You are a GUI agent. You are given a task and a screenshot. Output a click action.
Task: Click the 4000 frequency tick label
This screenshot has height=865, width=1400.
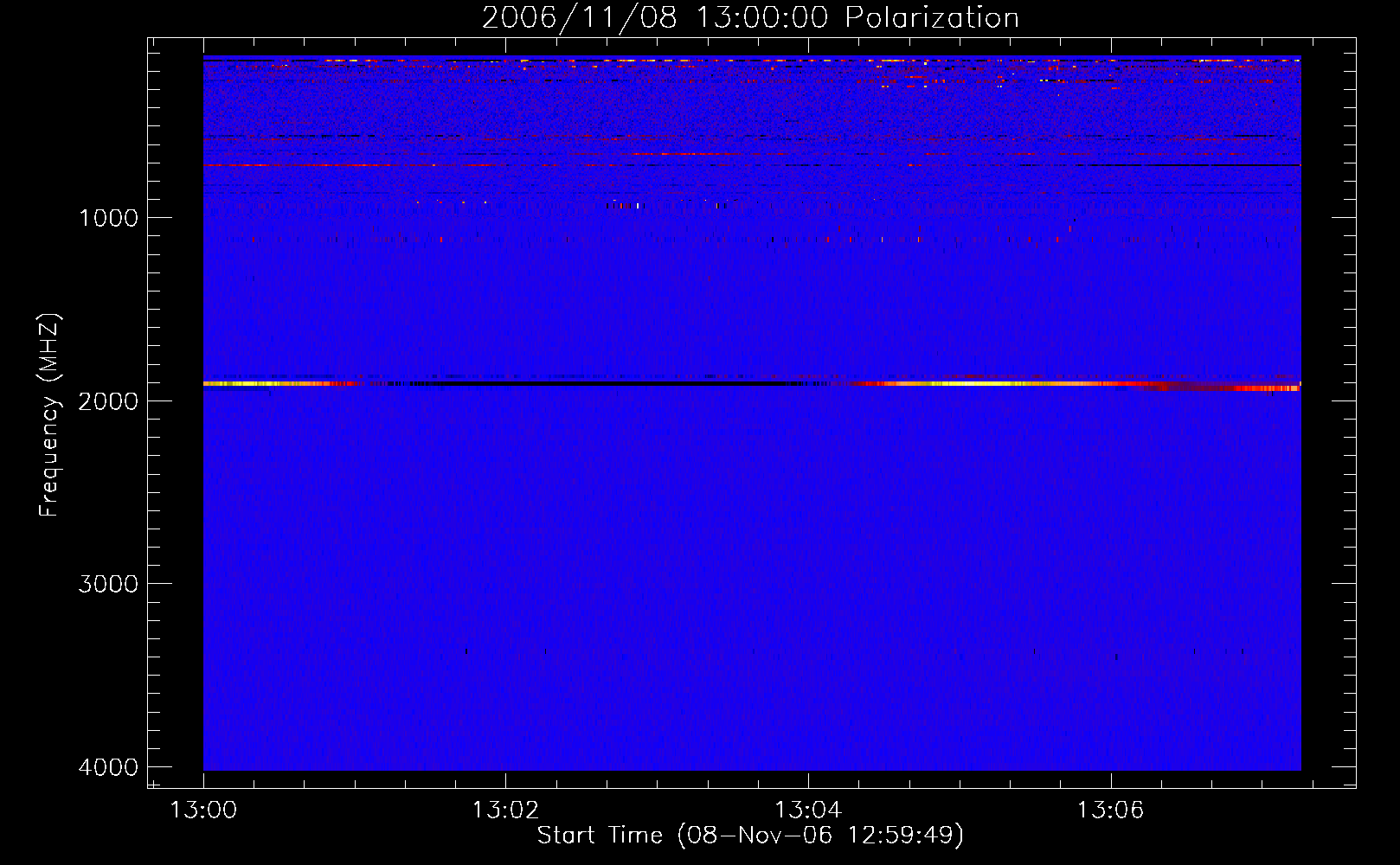click(108, 767)
